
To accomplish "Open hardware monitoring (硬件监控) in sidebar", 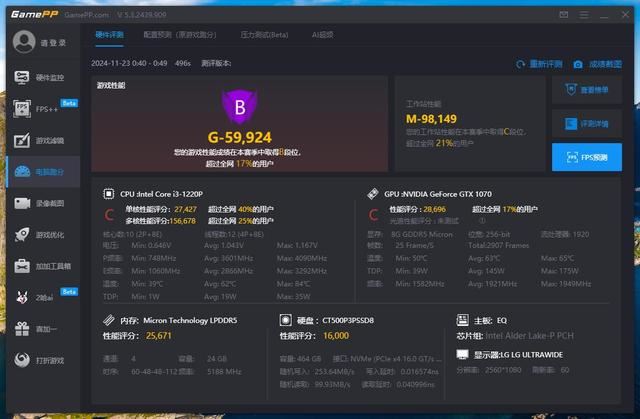I will (x=43, y=77).
